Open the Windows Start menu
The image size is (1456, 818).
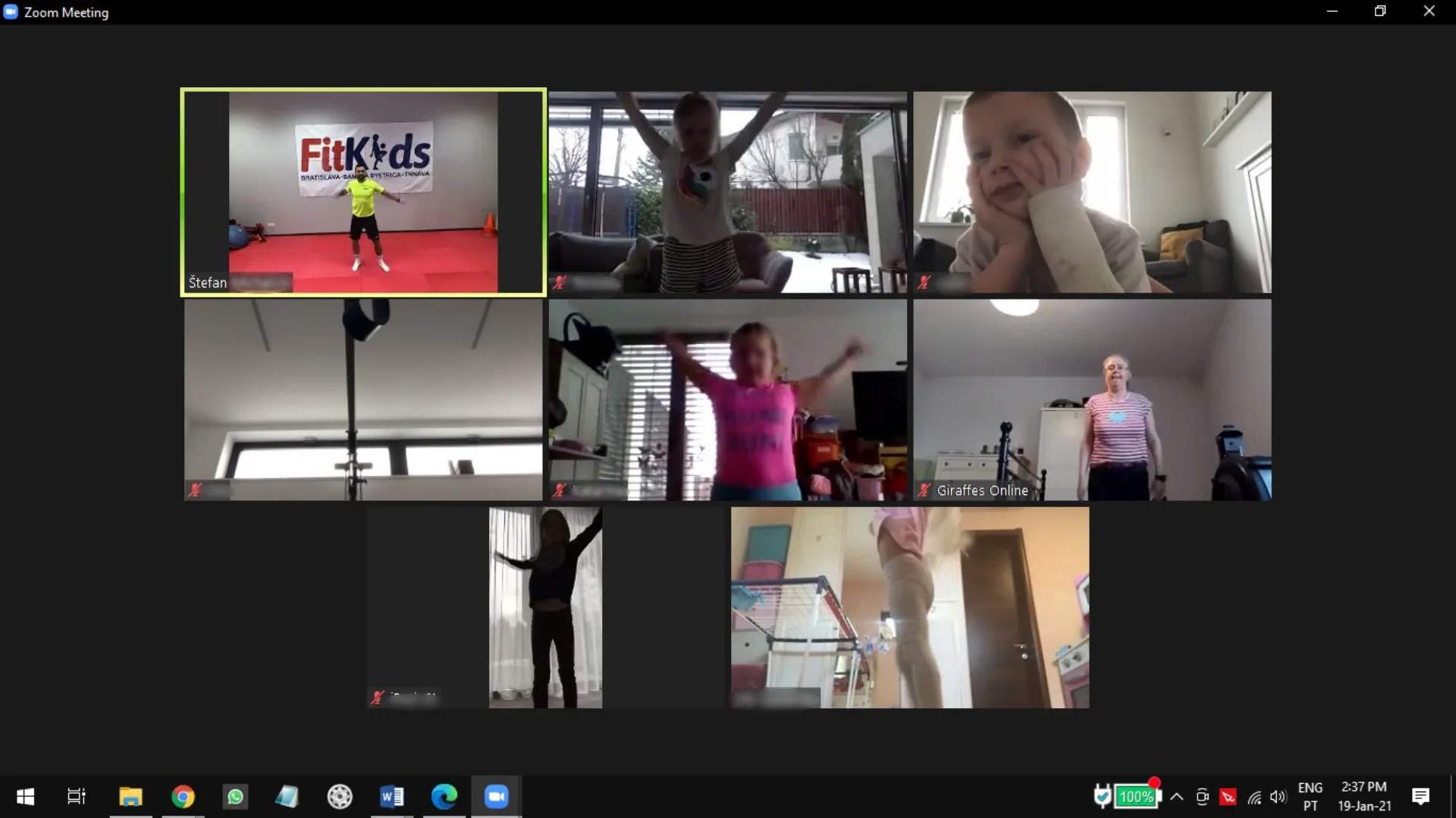click(25, 797)
